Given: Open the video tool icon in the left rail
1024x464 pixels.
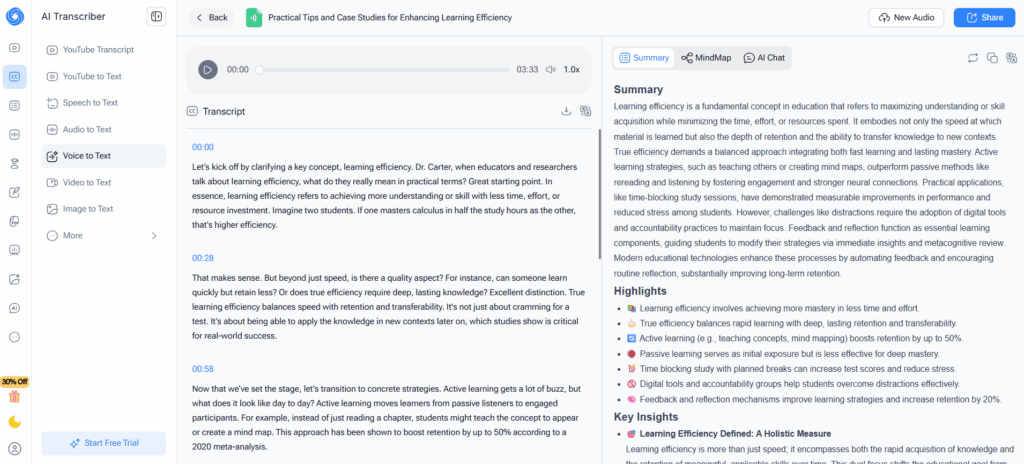Looking at the screenshot, I should pos(14,48).
